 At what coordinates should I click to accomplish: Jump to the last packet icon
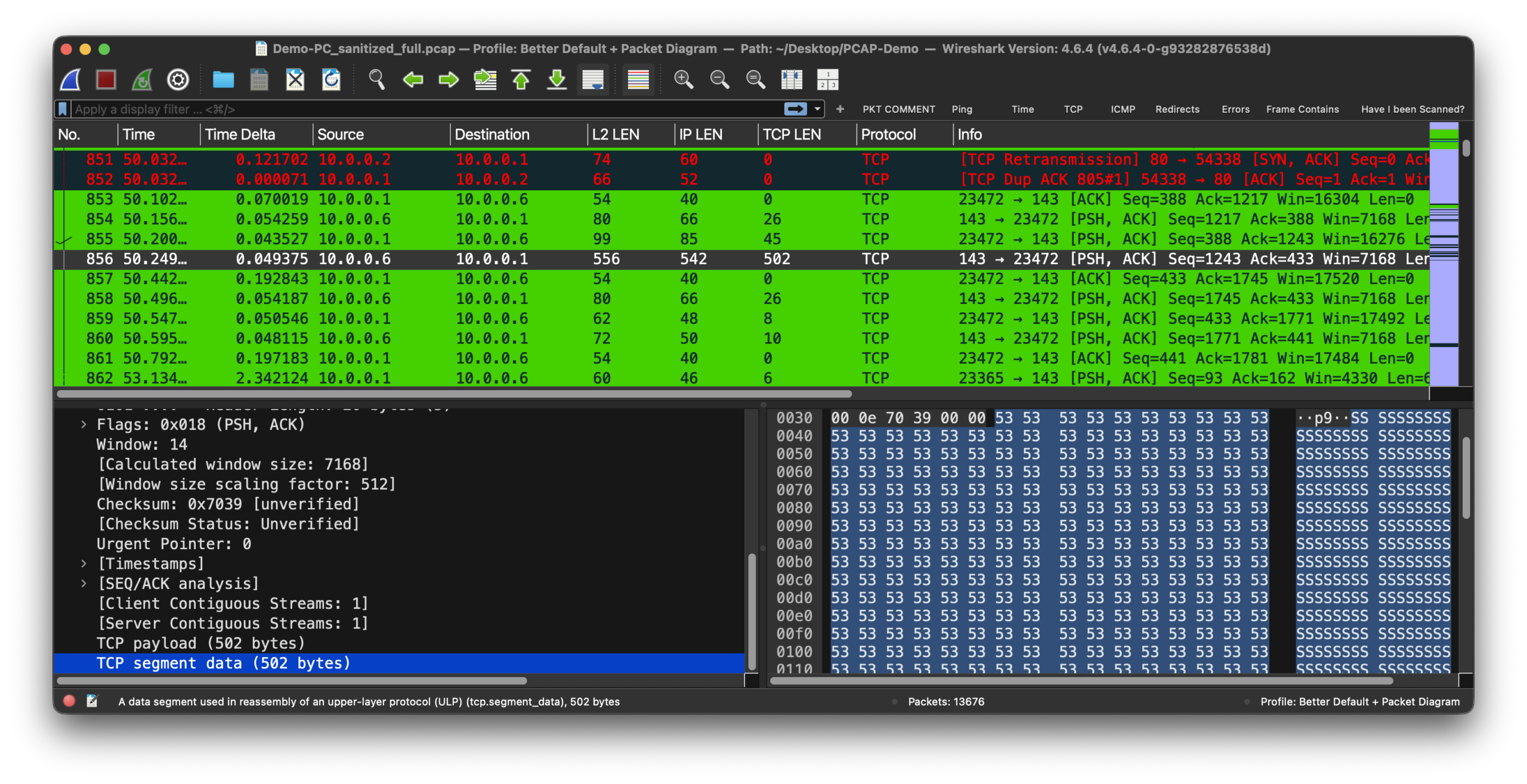point(557,79)
